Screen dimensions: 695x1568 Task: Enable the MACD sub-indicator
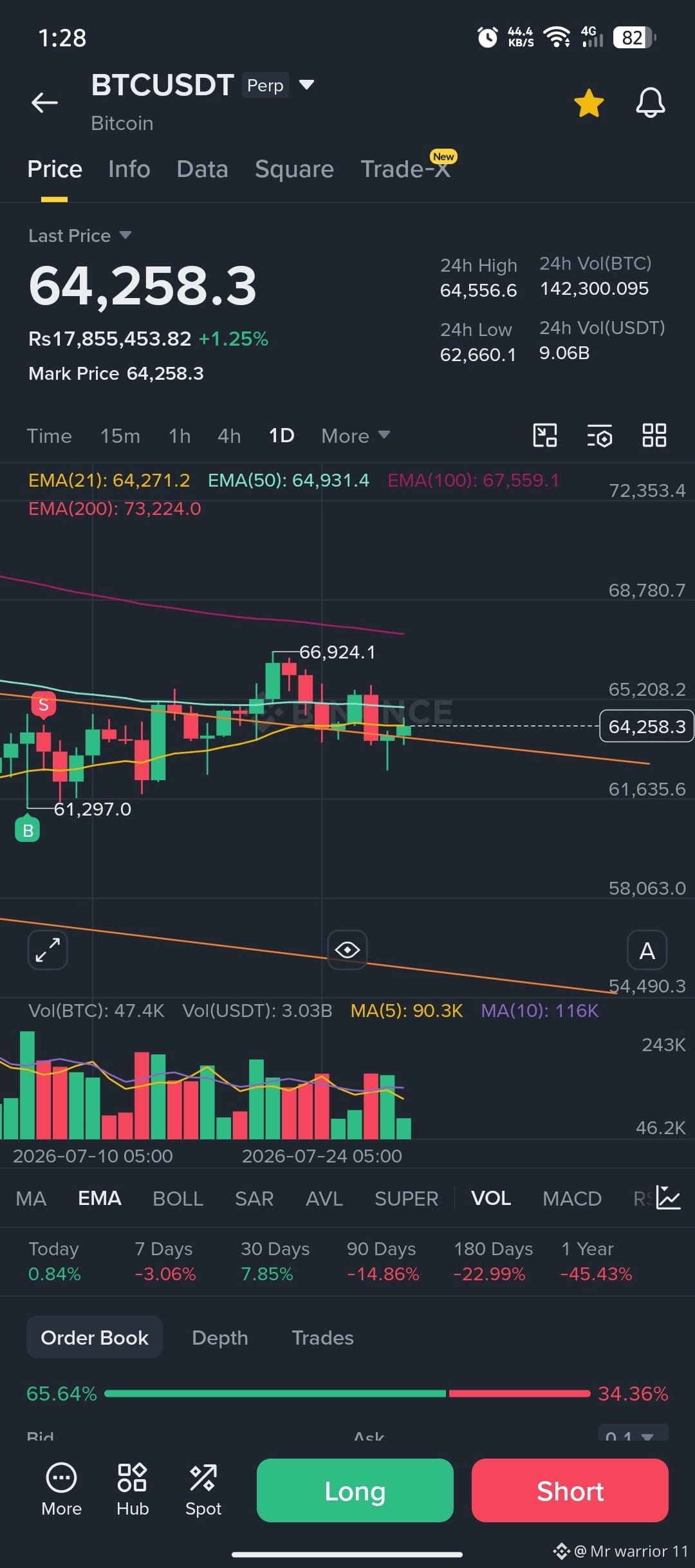click(572, 1199)
